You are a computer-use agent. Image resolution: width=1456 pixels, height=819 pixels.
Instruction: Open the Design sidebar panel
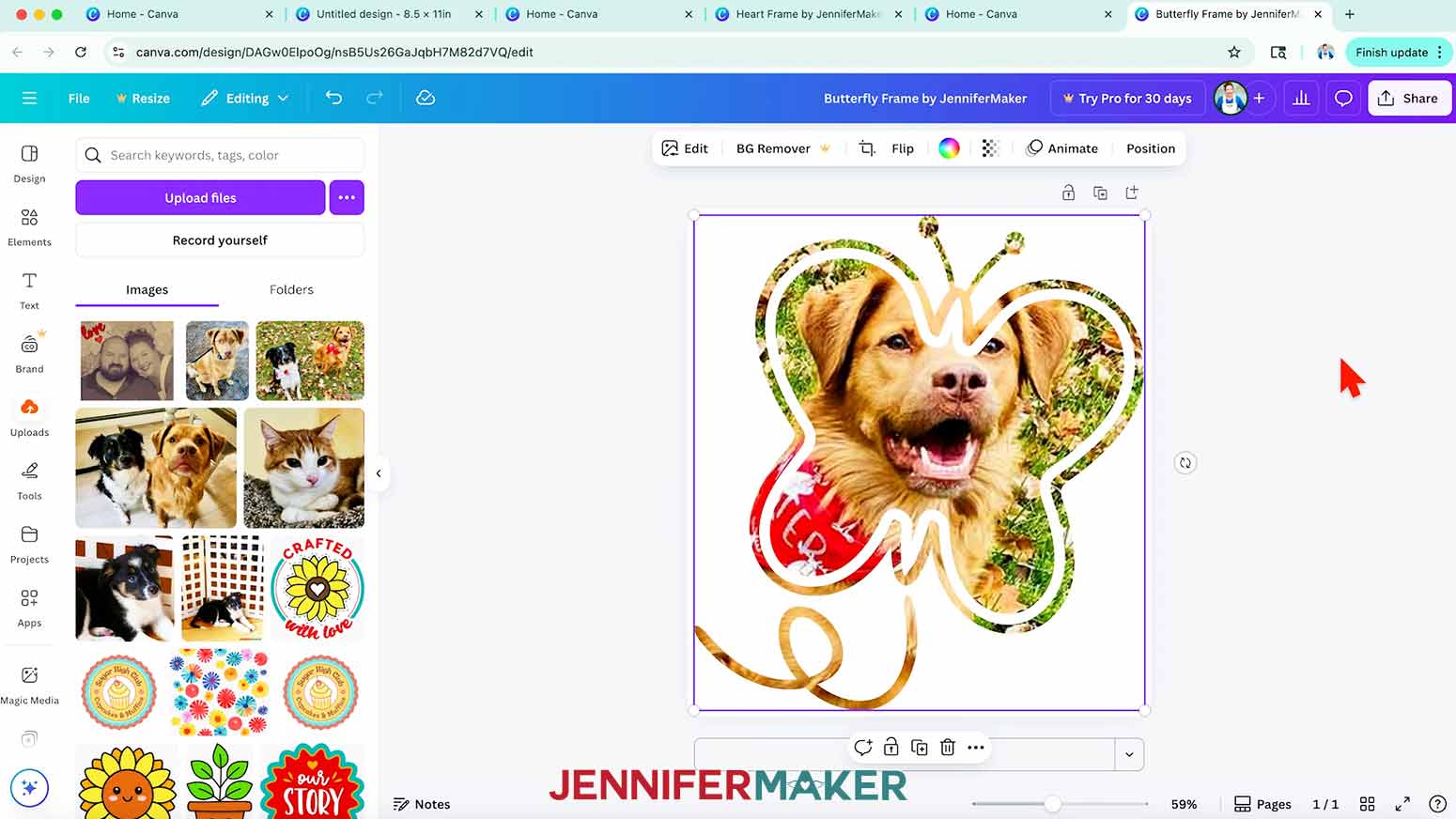(29, 163)
